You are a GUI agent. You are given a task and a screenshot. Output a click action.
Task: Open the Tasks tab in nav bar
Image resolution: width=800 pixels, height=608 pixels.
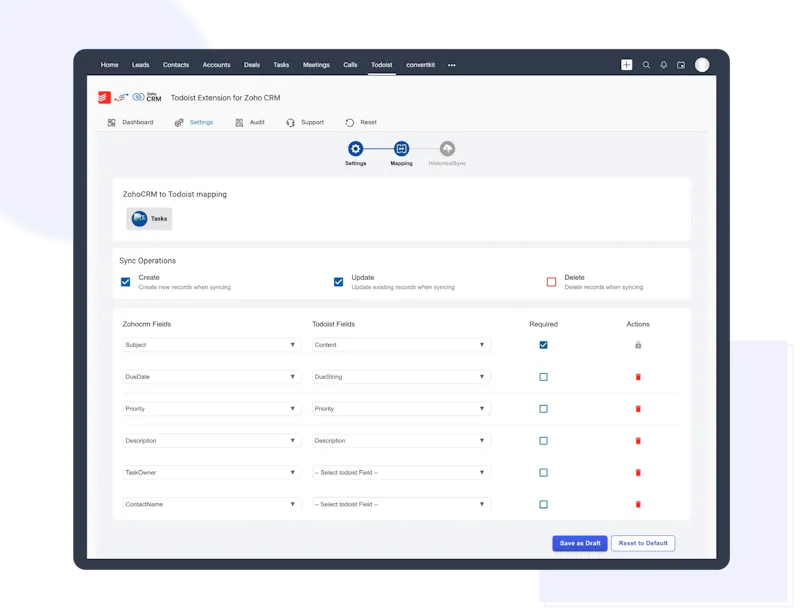point(281,65)
